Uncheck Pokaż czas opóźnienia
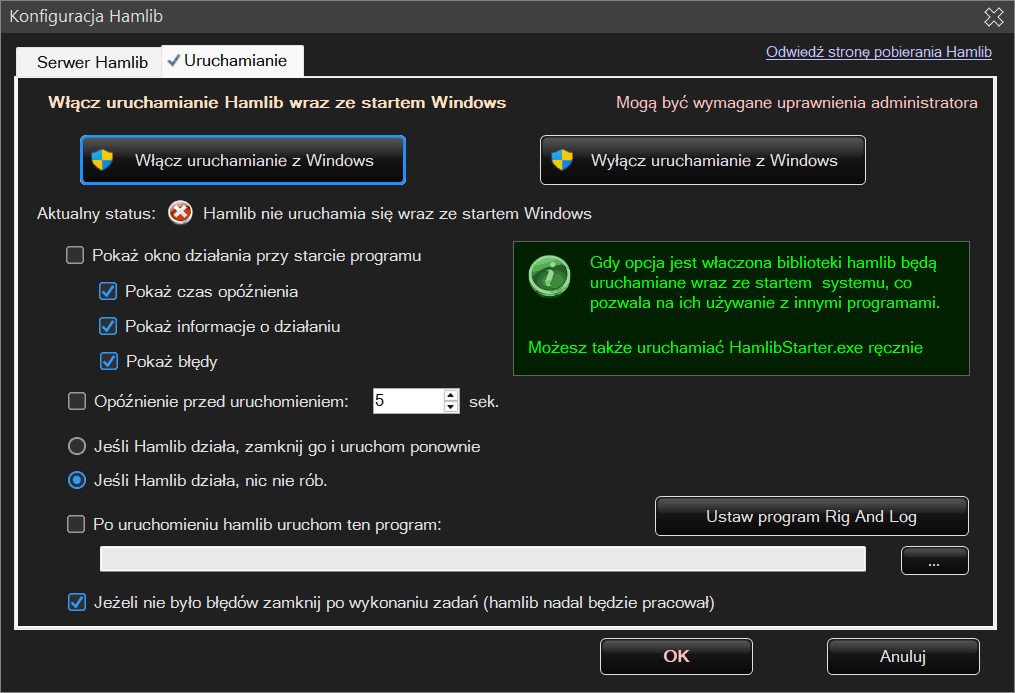Viewport: 1015px width, 693px height. (x=108, y=292)
